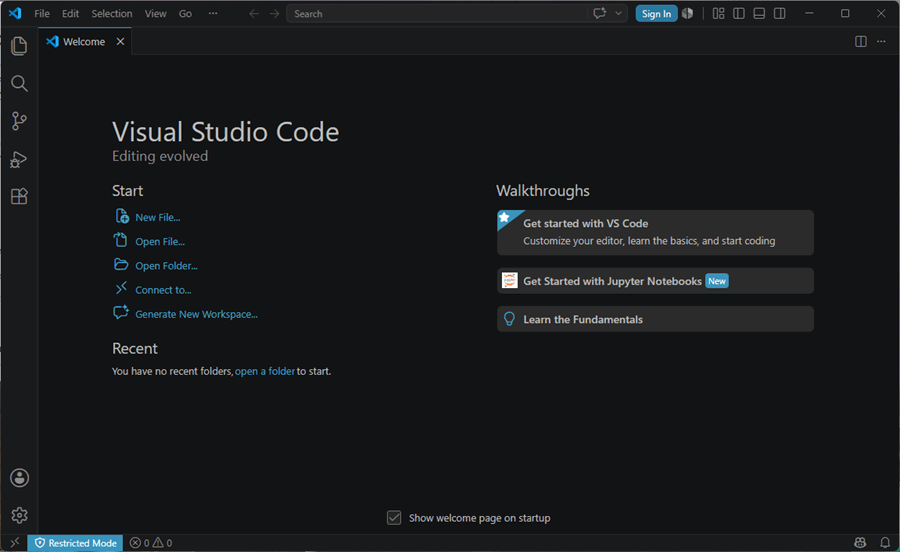Click errors and warnings count in status bar
This screenshot has width=900, height=552.
click(x=151, y=543)
